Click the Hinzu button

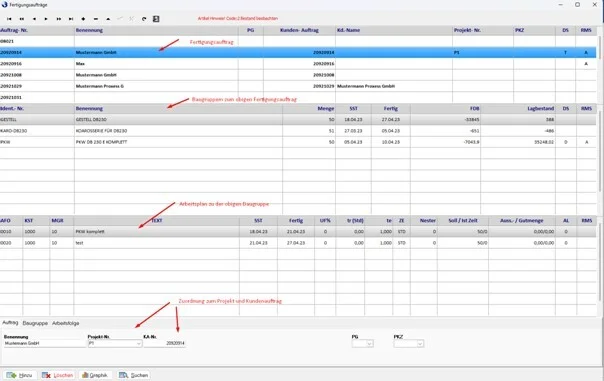[19, 375]
